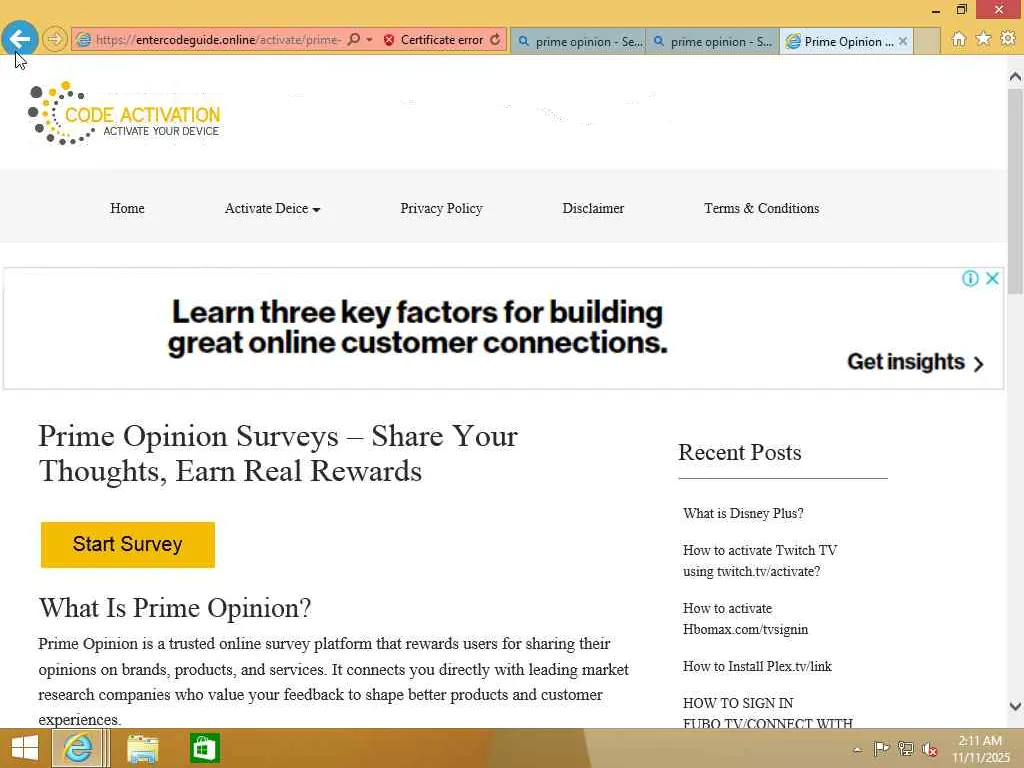Screen dimensions: 1024x768
Task: Open Favorites star icon
Action: (984, 39)
